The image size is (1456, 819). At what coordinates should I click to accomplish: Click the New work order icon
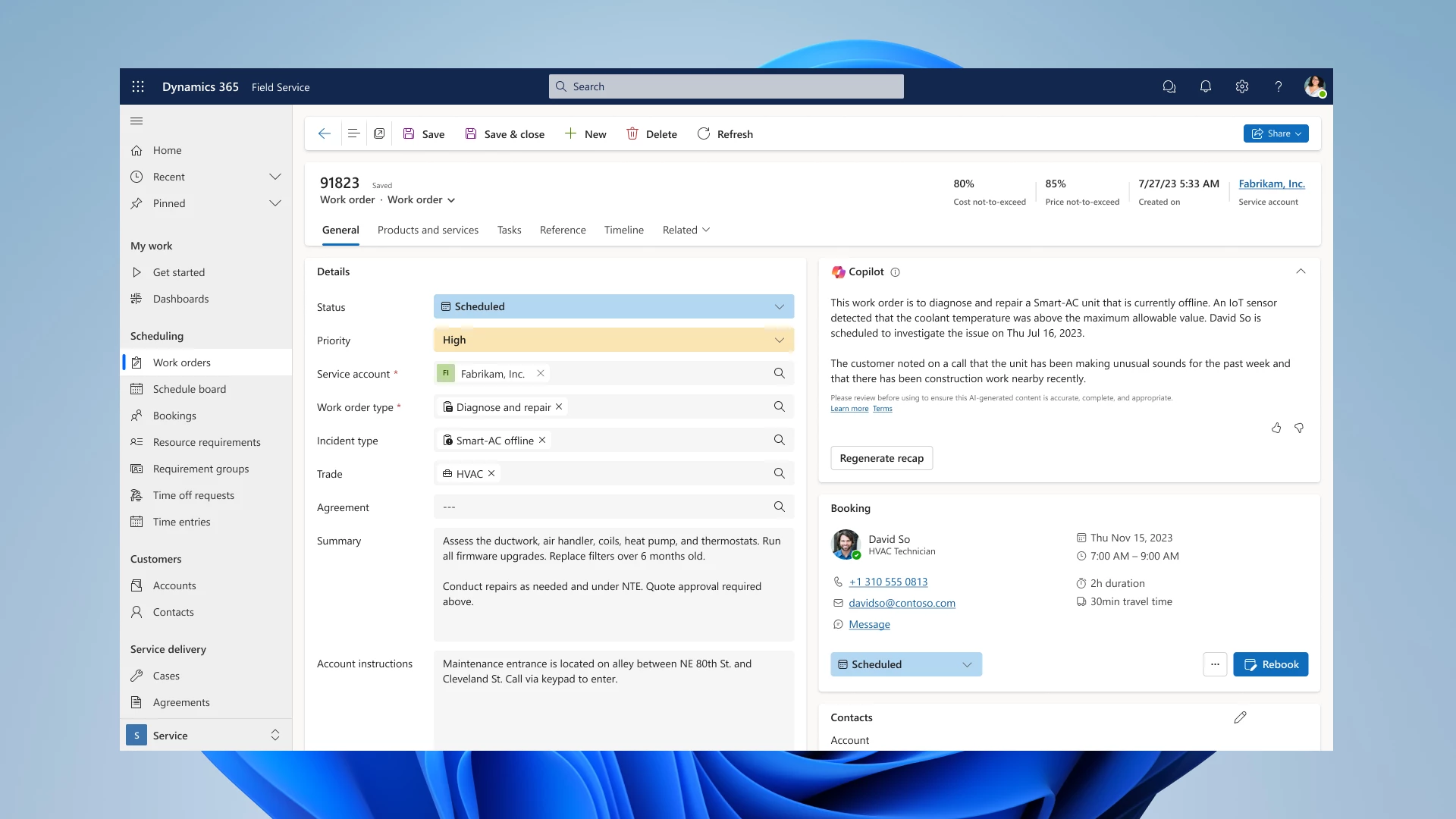(586, 134)
